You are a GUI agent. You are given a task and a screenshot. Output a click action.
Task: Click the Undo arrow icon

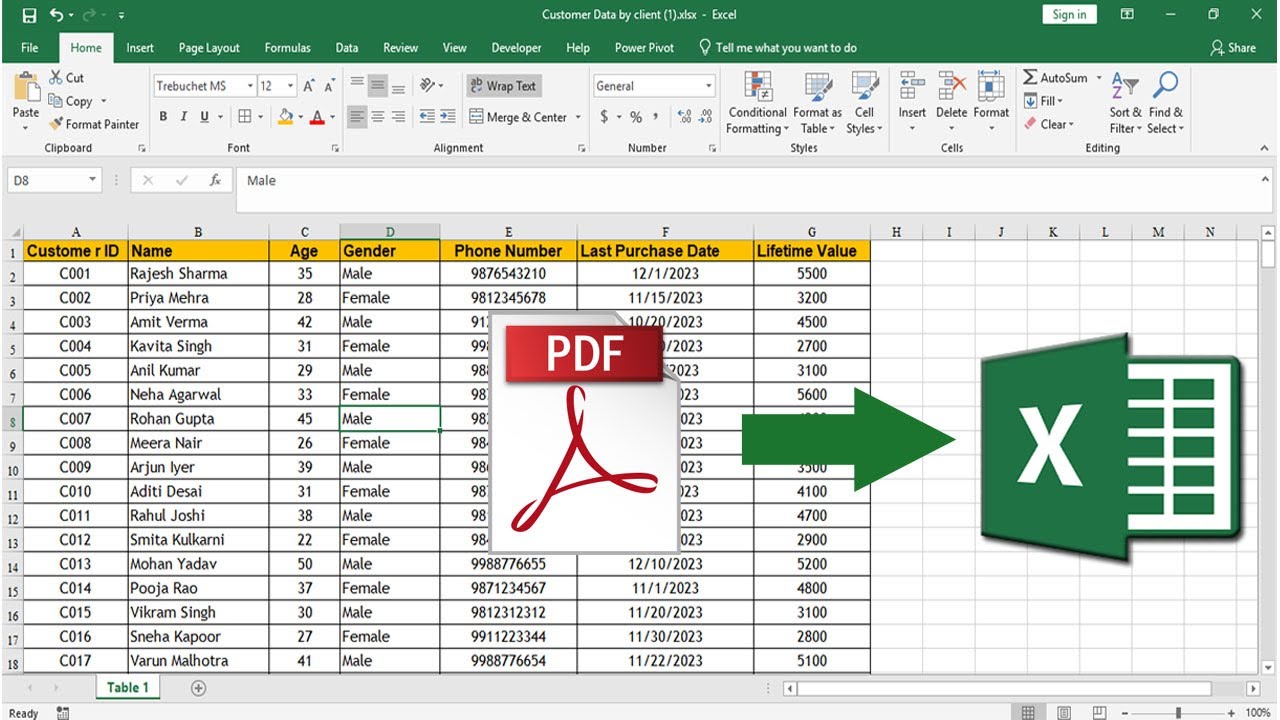[56, 15]
